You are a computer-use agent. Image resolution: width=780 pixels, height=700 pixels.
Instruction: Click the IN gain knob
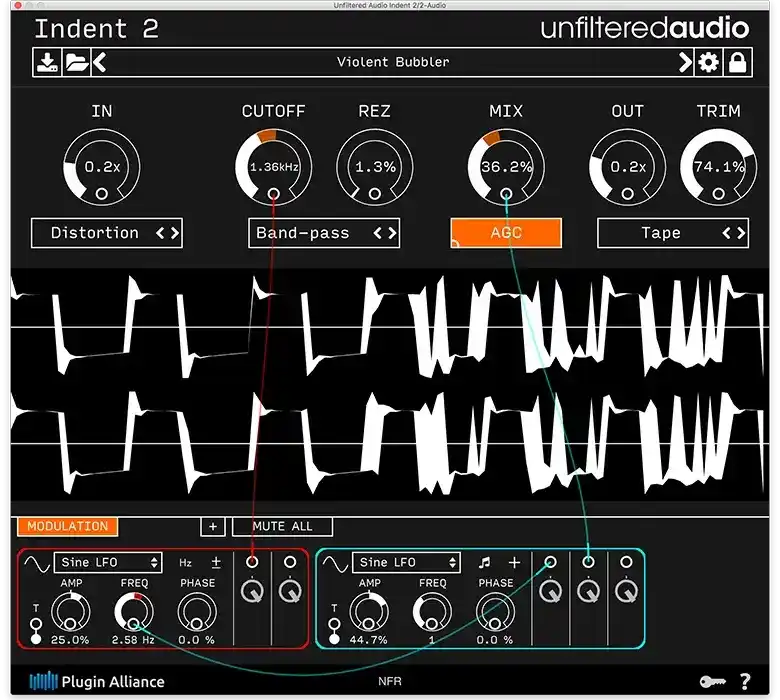102,167
